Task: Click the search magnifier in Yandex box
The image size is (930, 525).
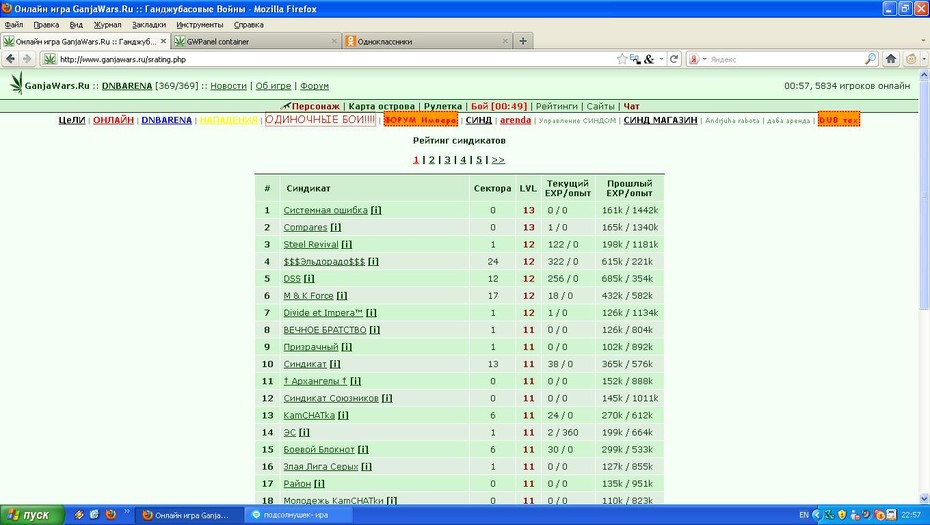Action: click(x=870, y=59)
